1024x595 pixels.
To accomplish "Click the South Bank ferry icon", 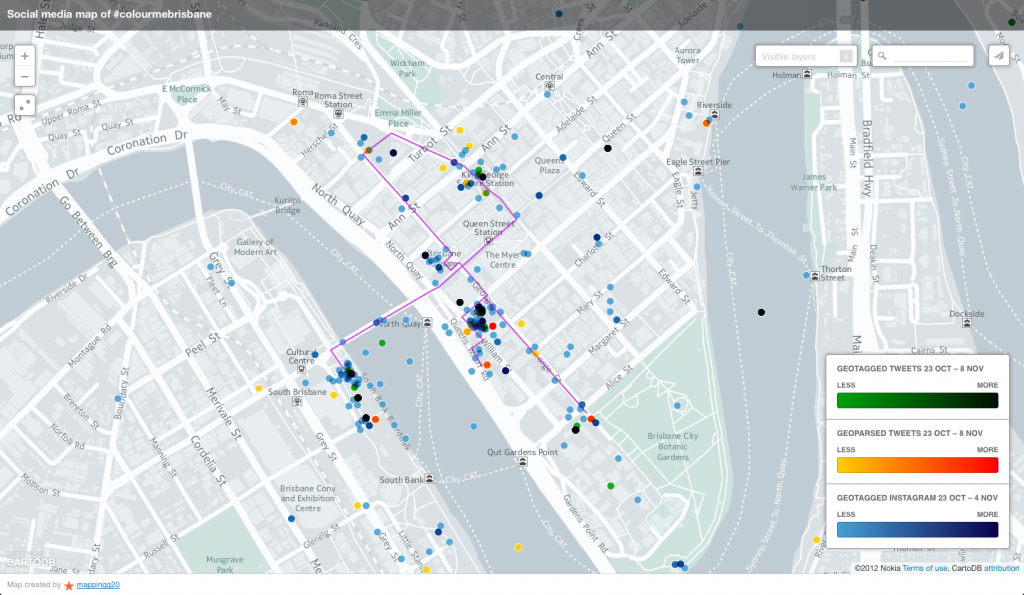I will (x=429, y=479).
